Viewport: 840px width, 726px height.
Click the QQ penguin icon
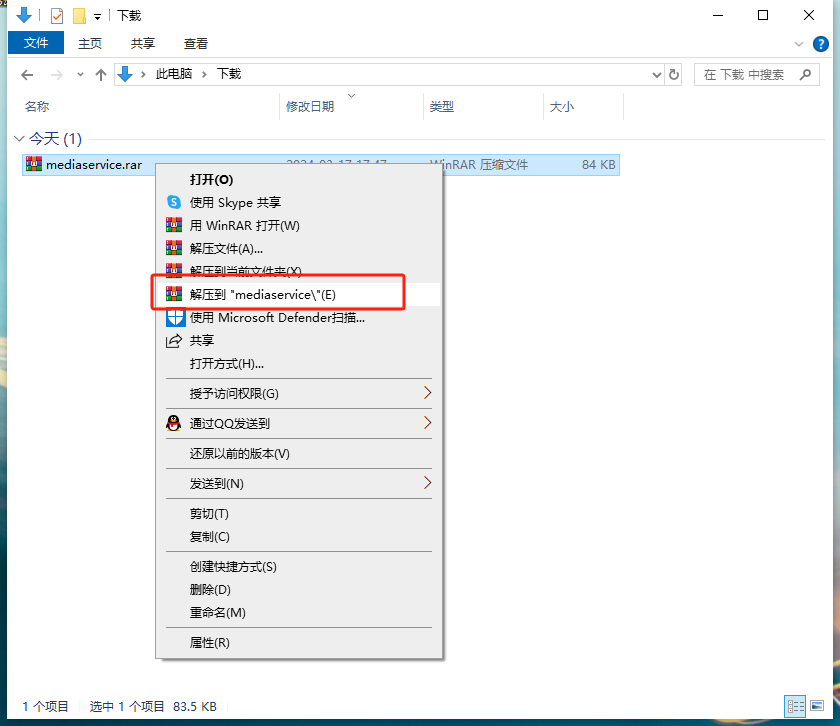(174, 423)
